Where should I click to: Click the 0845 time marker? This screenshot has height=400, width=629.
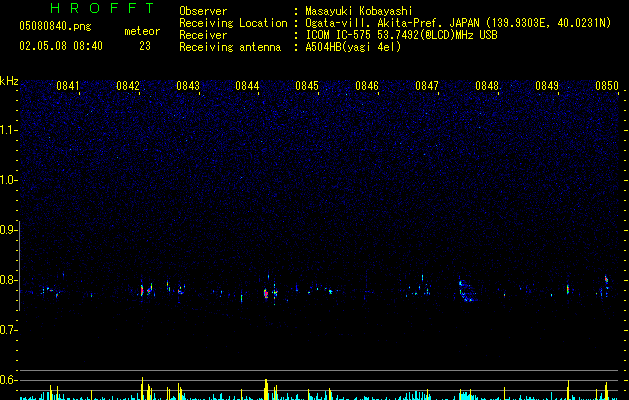[x=307, y=86]
